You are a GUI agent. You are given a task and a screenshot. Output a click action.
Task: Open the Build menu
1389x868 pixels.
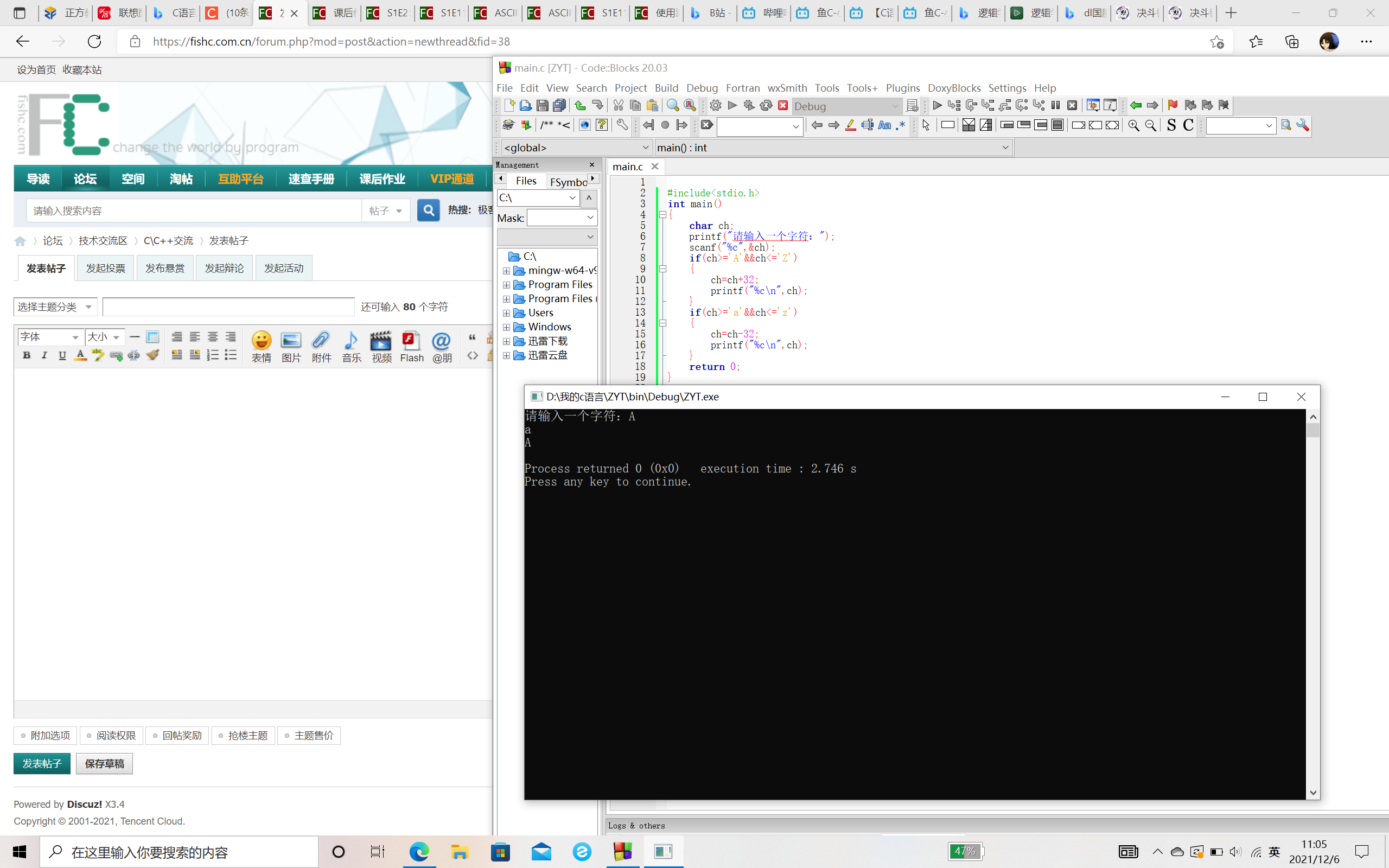pos(666,88)
